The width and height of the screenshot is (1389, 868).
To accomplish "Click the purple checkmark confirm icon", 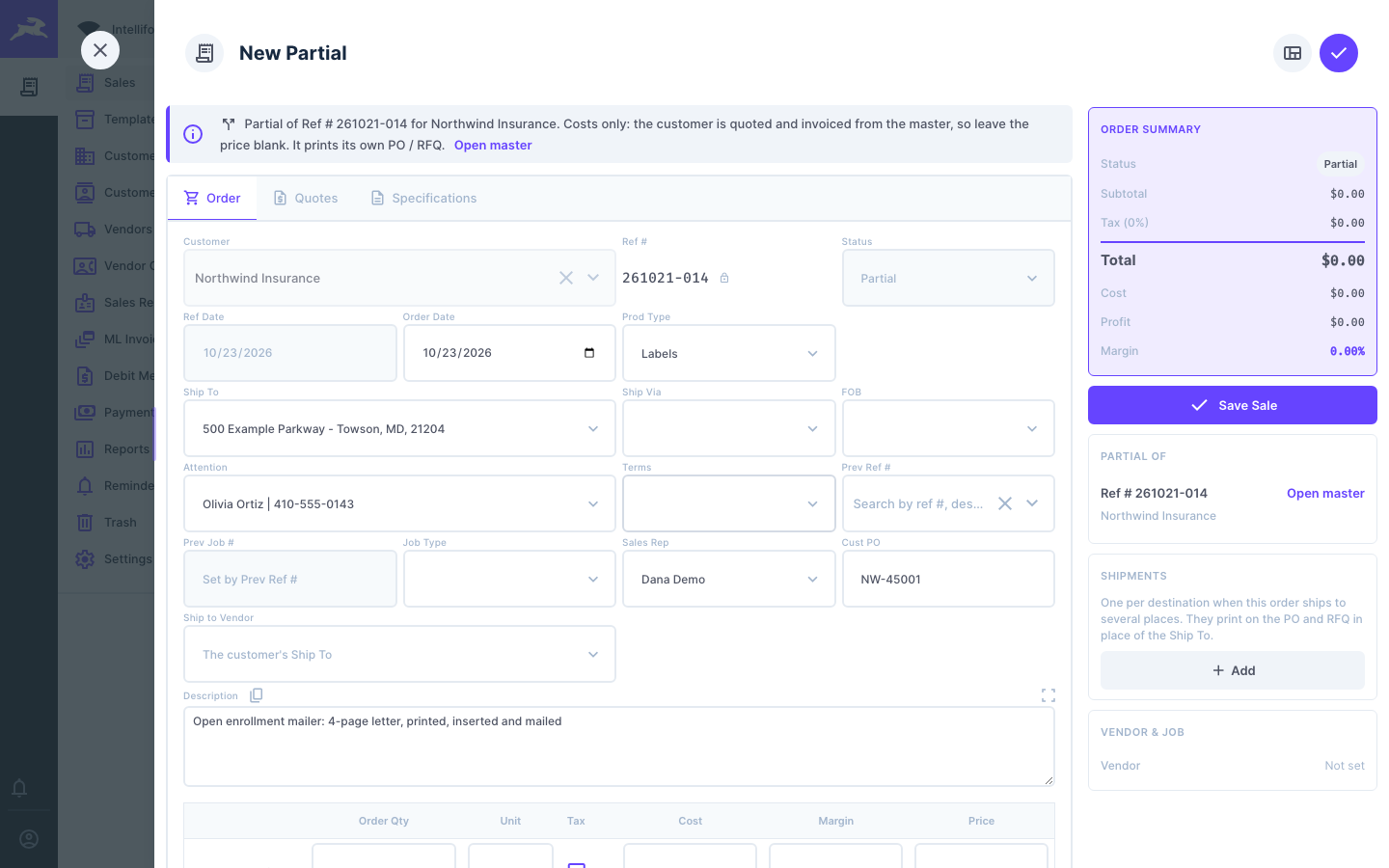I will point(1339,53).
